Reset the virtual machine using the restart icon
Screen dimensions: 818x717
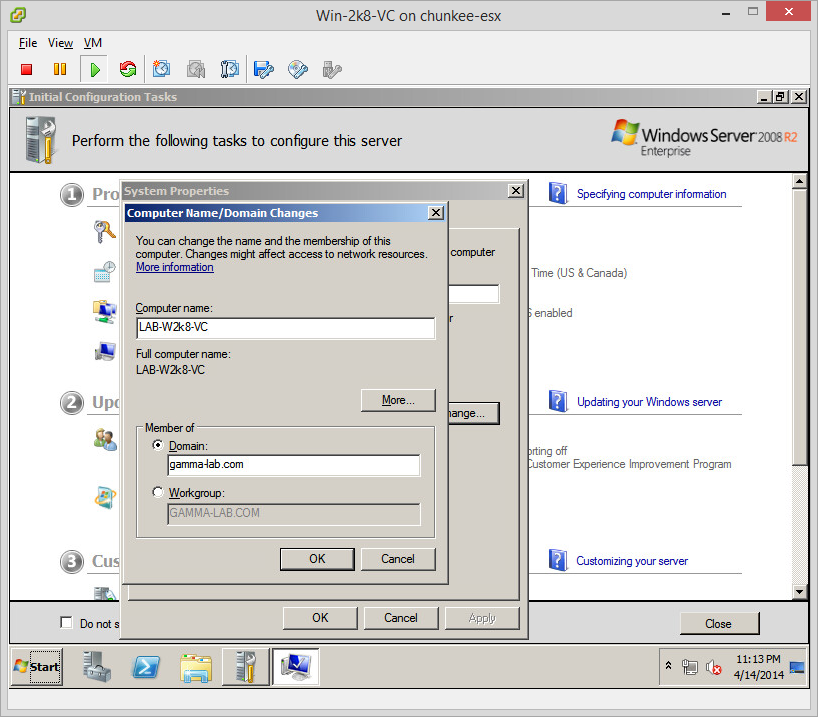tap(127, 69)
